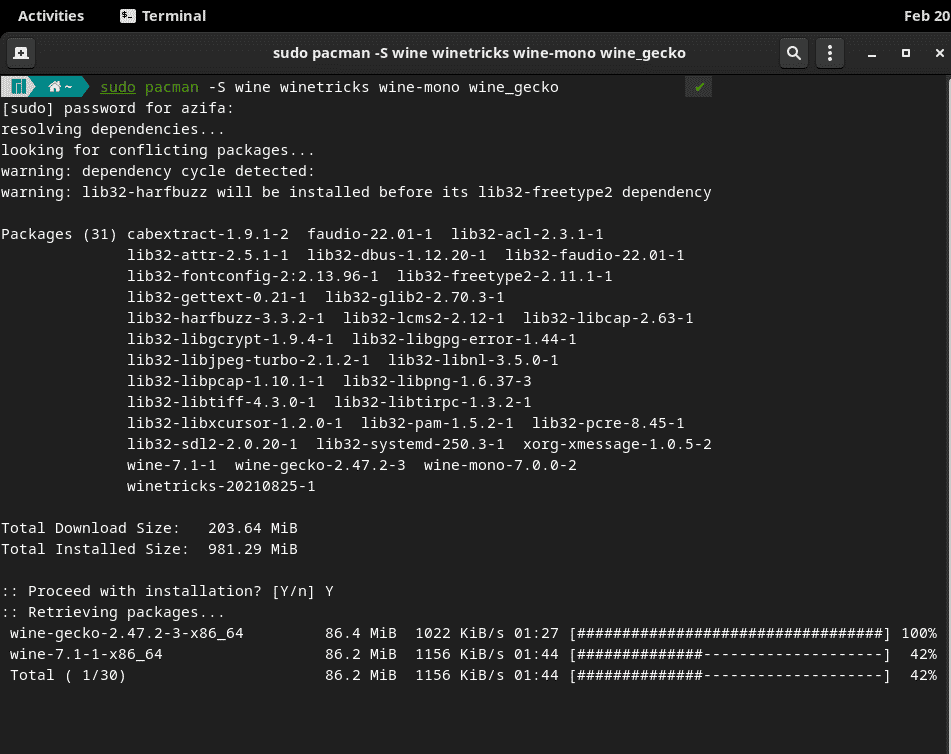The width and height of the screenshot is (951, 754).
Task: Open the terminal search
Action: [x=793, y=52]
